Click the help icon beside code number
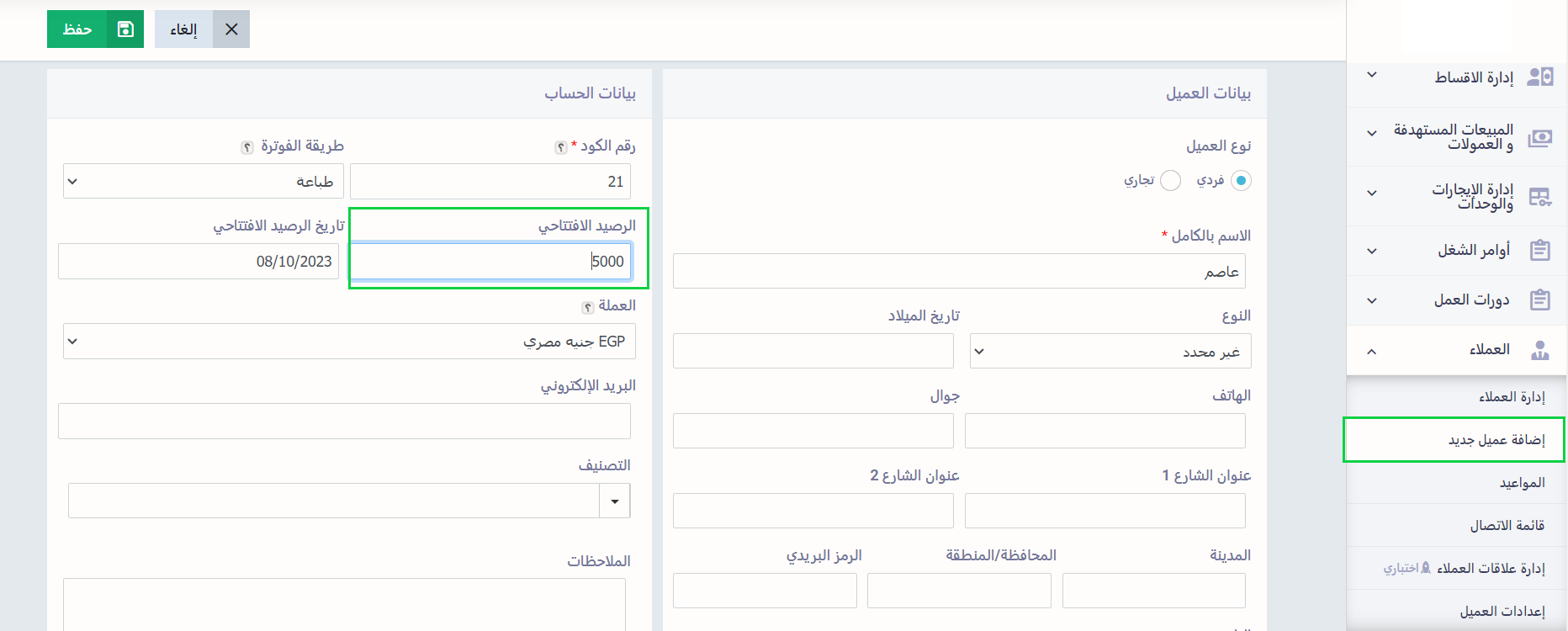The image size is (1568, 631). (560, 147)
